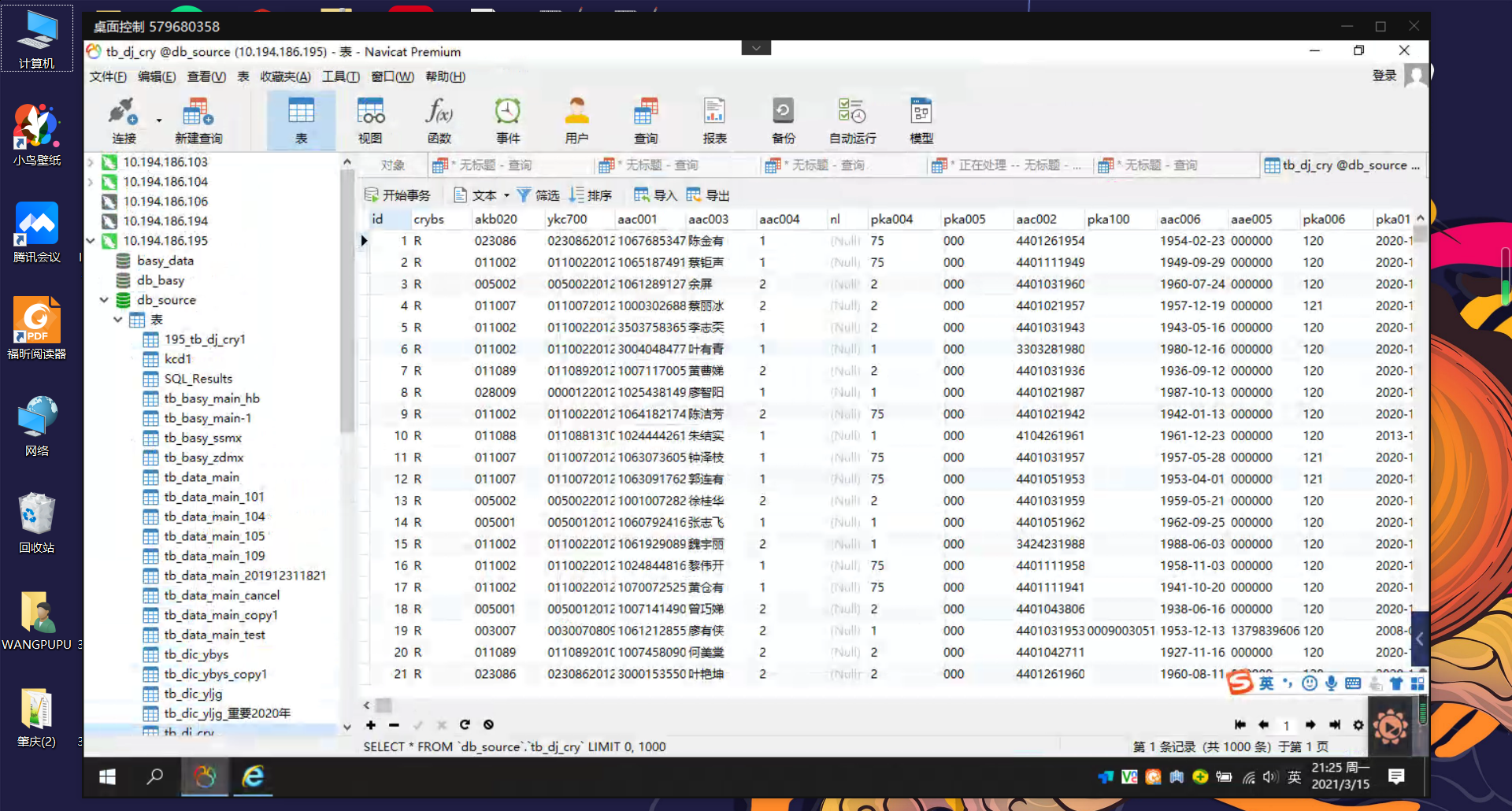
Task: Click Begin Transaction (开始事务)
Action: [x=398, y=195]
